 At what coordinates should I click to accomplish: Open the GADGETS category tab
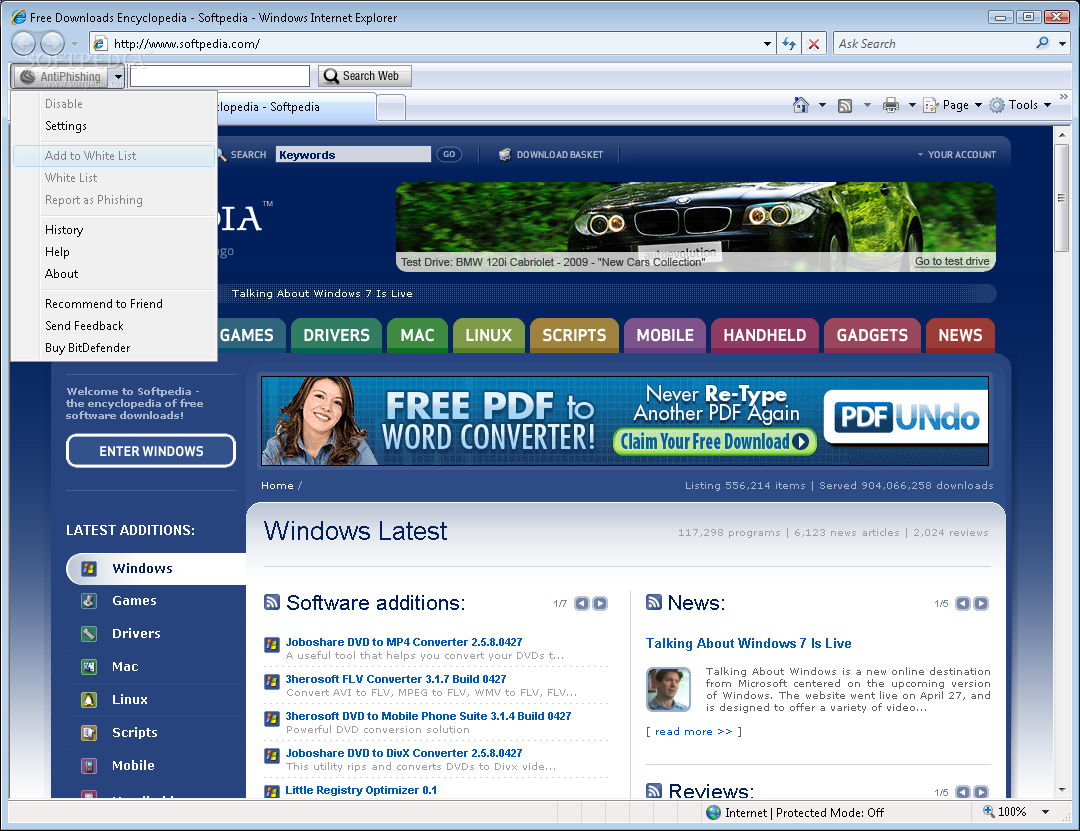click(872, 336)
